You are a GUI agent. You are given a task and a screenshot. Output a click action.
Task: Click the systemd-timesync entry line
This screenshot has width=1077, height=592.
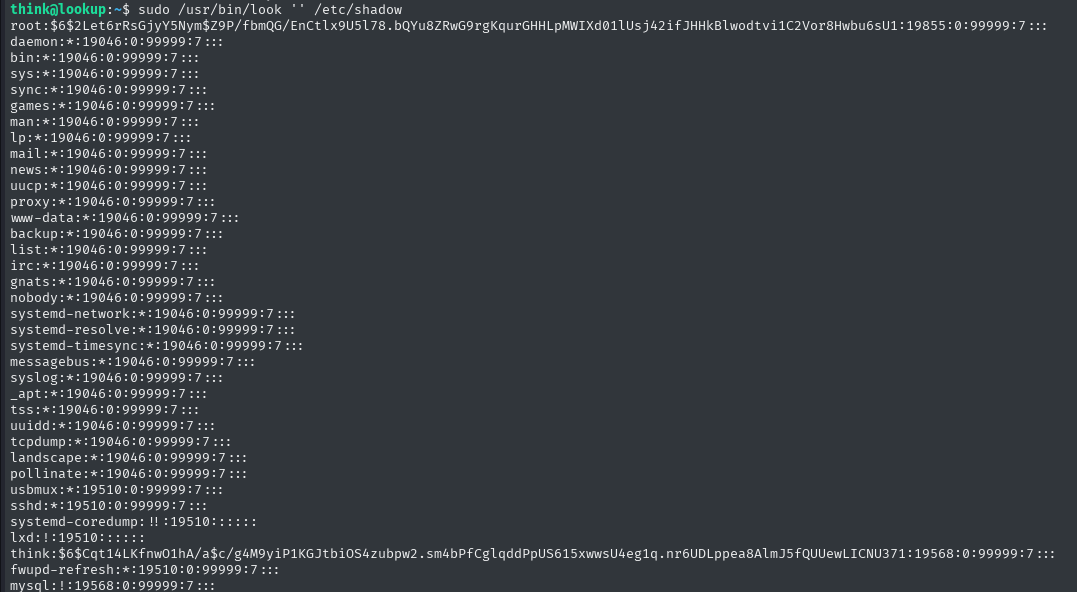click(x=157, y=345)
